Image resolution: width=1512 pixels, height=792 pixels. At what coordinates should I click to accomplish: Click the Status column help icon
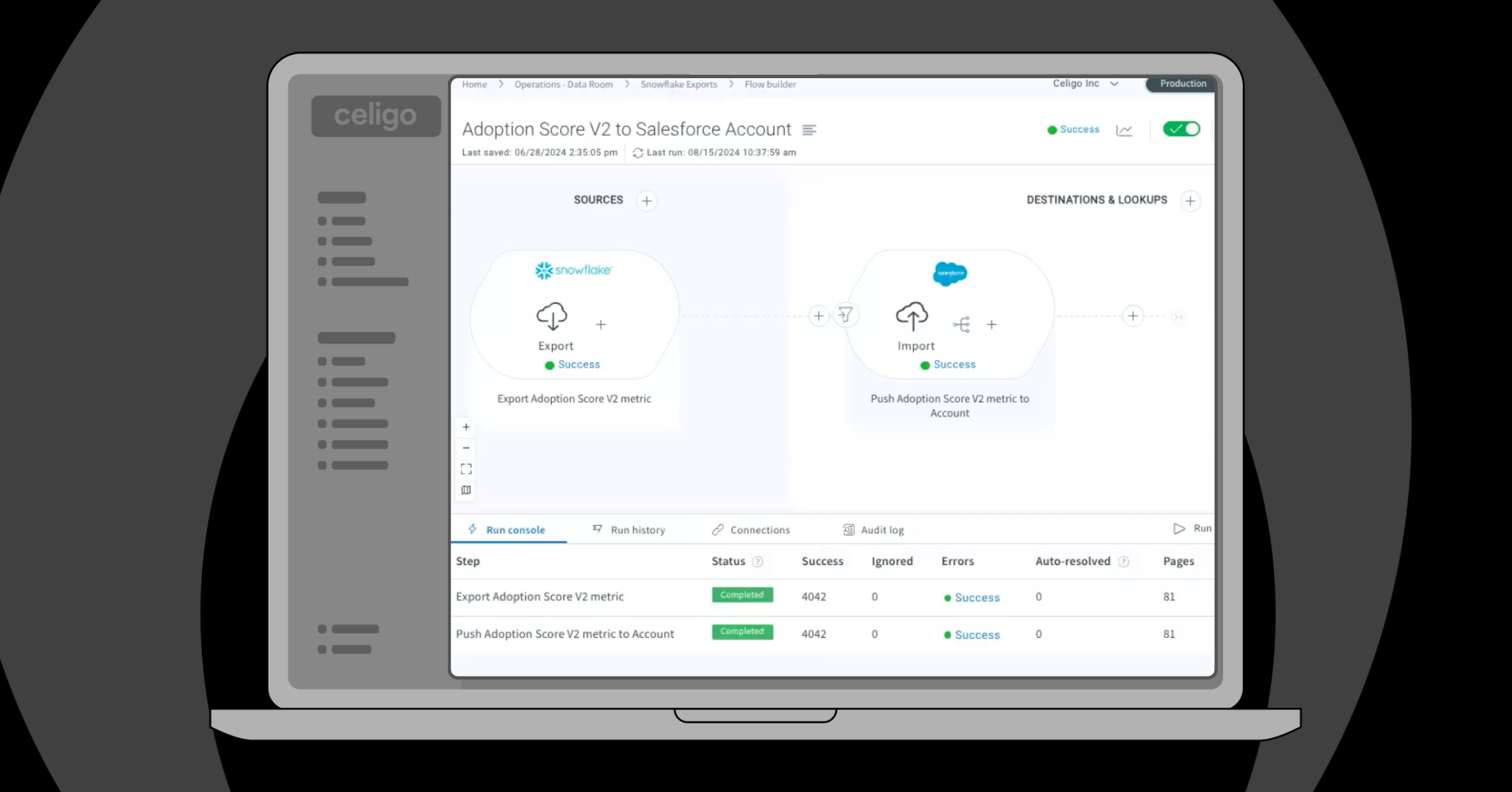(757, 562)
